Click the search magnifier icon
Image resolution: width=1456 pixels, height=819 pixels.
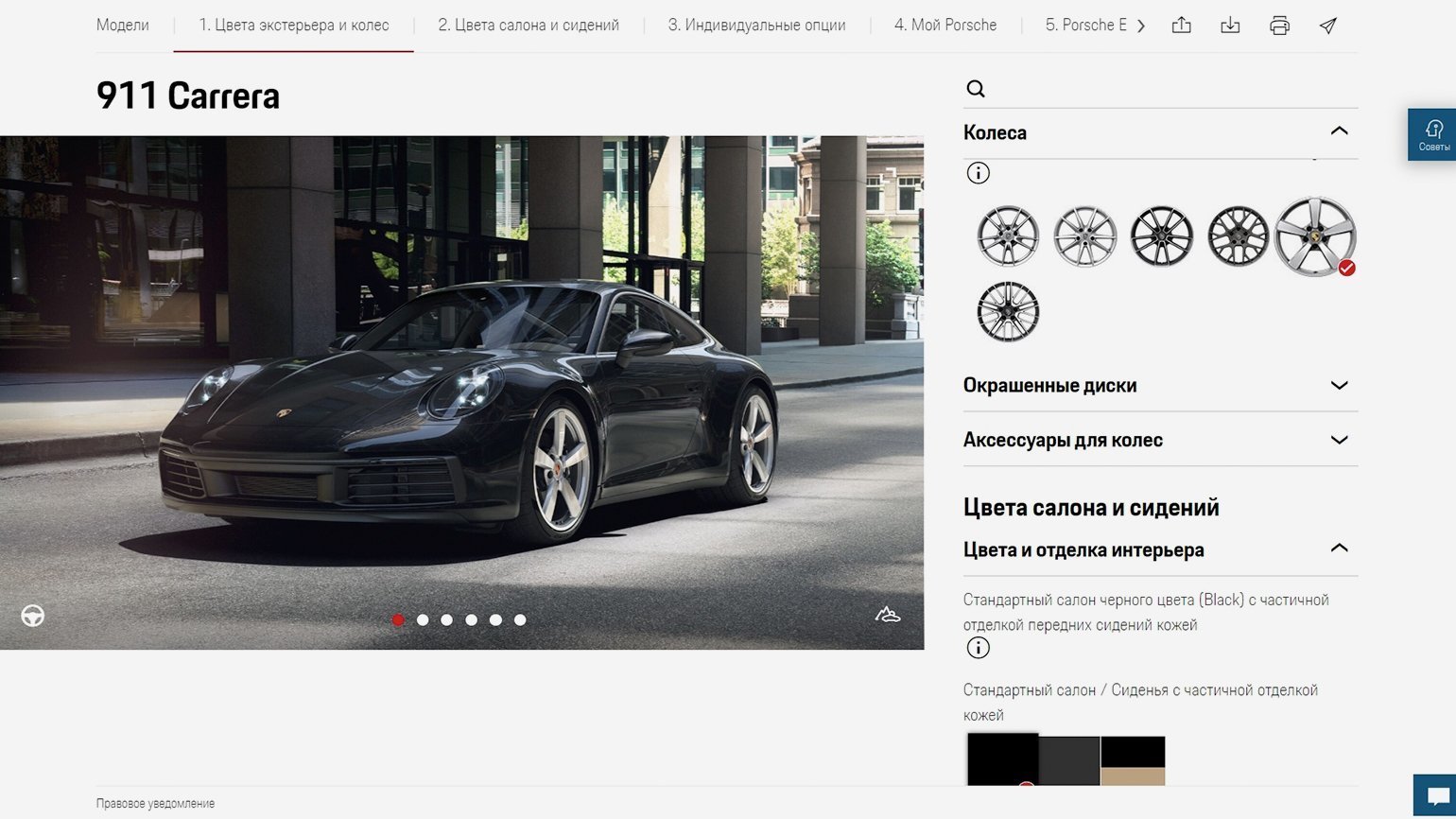point(976,89)
